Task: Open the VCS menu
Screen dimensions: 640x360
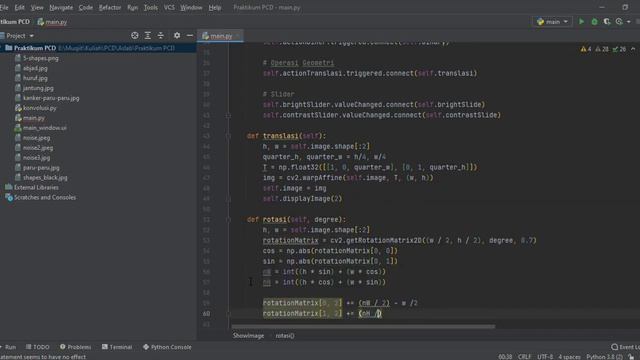Action: (169, 7)
